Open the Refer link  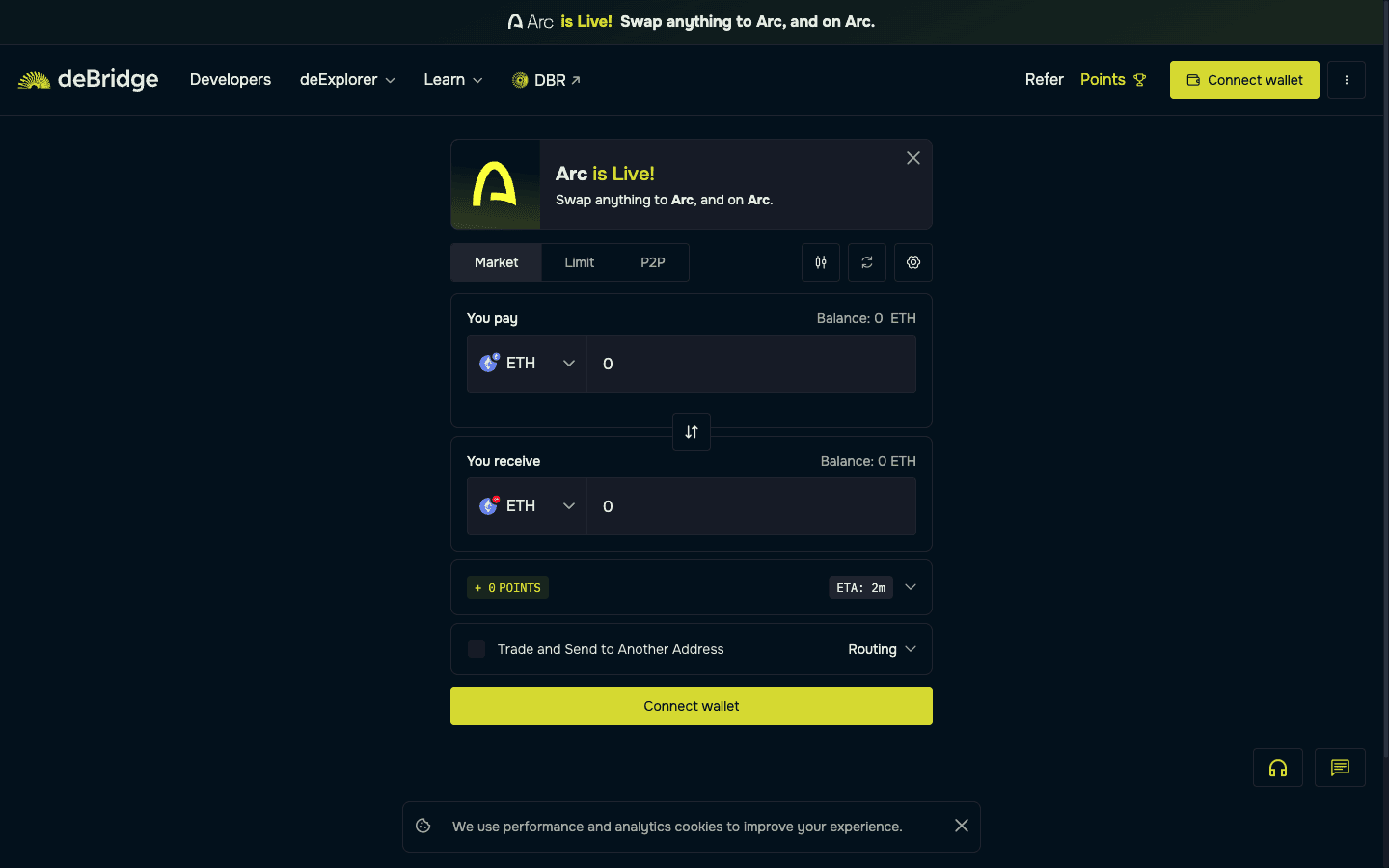pyautogui.click(x=1045, y=80)
